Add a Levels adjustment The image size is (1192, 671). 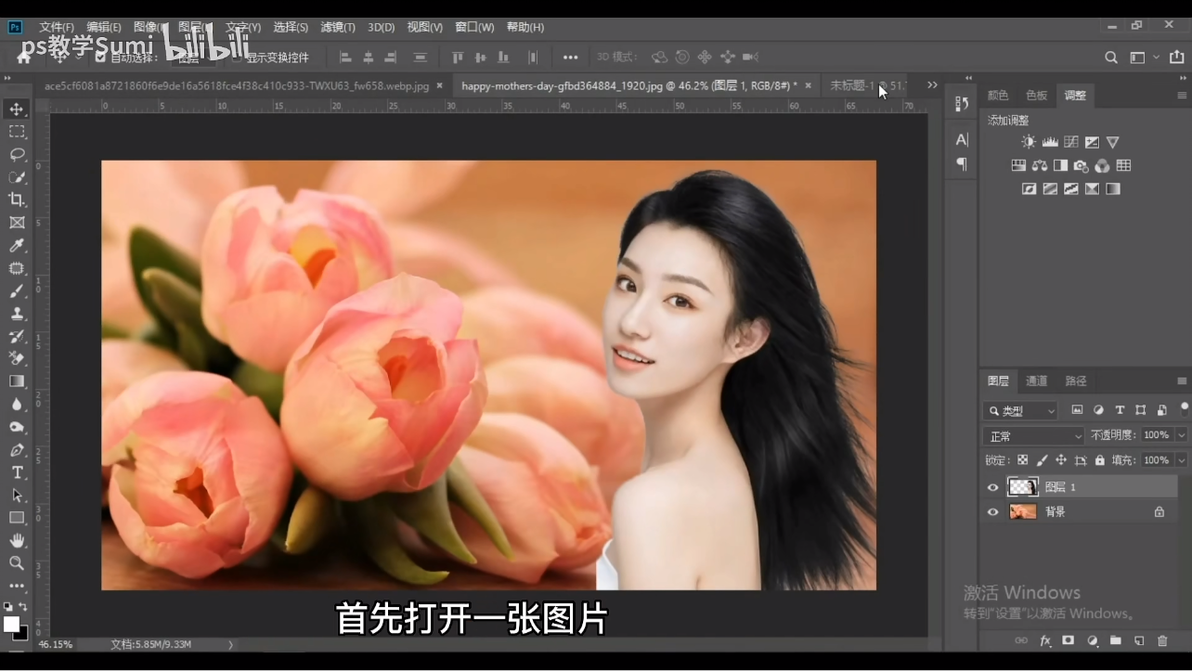pyautogui.click(x=1050, y=142)
